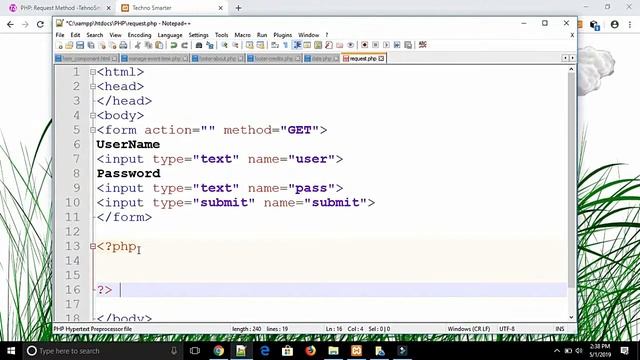Click the Save recorded macro icon
This screenshot has width=640, height=360.
tap(409, 45)
